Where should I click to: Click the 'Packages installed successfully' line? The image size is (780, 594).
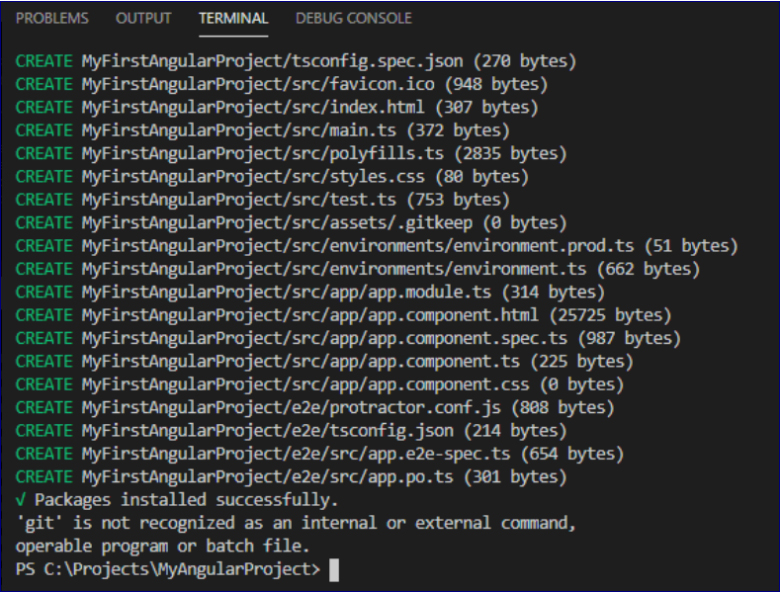(177, 500)
